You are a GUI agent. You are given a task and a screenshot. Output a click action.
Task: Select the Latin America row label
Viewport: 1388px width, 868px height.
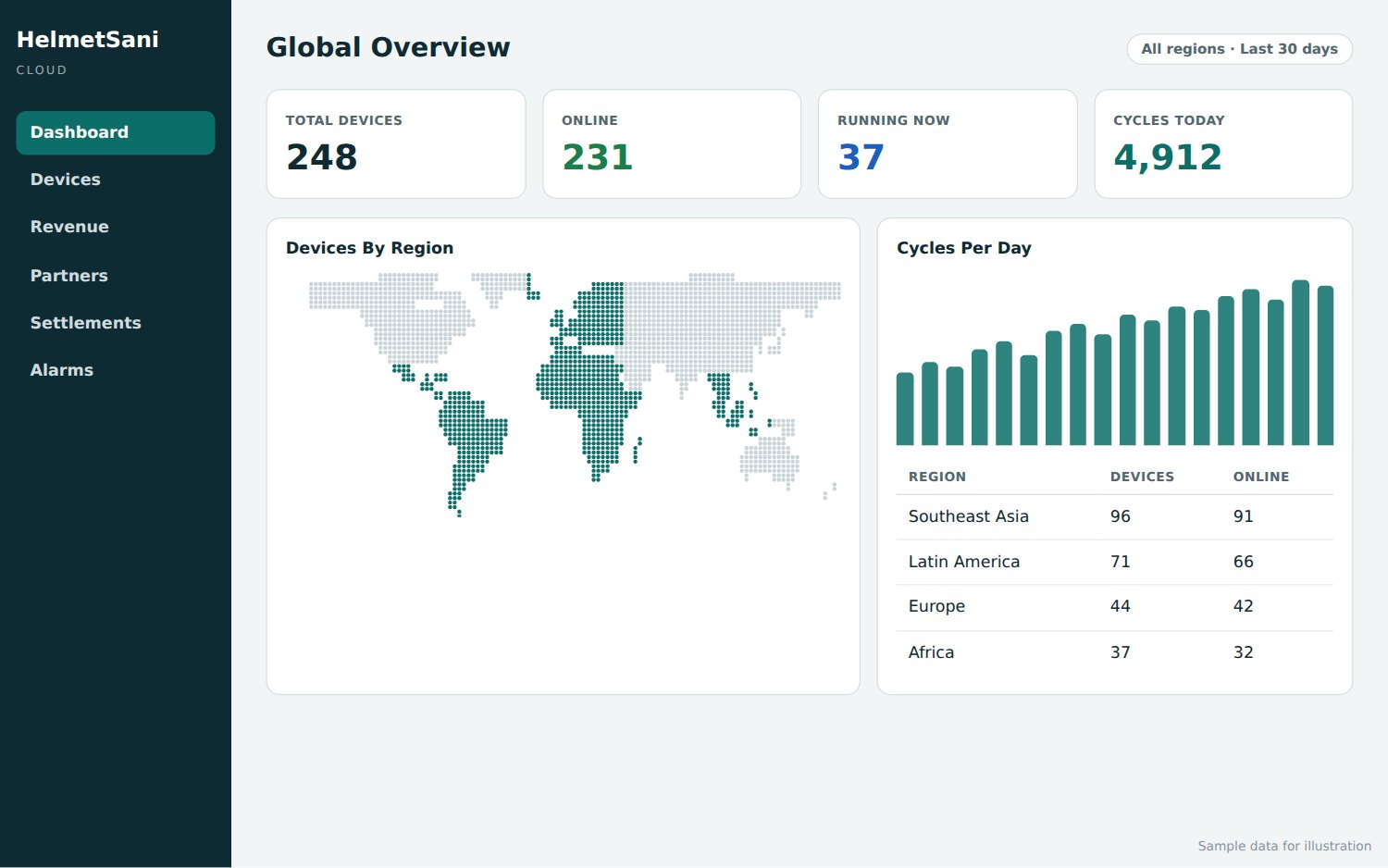964,562
